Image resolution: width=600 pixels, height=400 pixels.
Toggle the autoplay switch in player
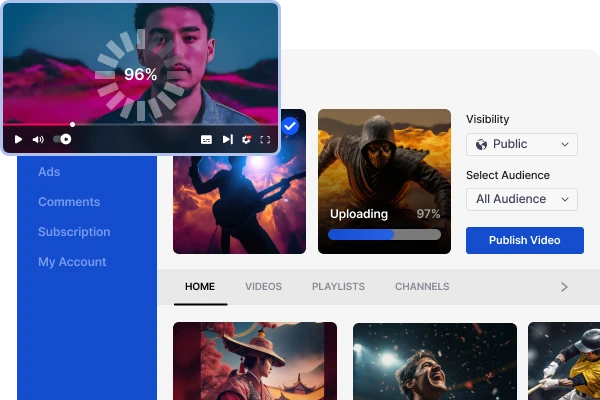click(x=62, y=139)
